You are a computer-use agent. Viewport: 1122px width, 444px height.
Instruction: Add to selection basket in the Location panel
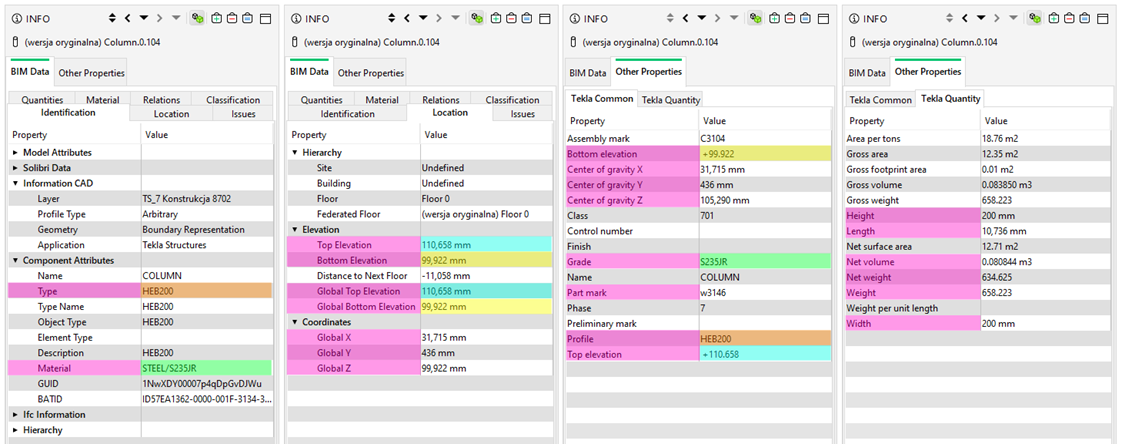[x=497, y=18]
